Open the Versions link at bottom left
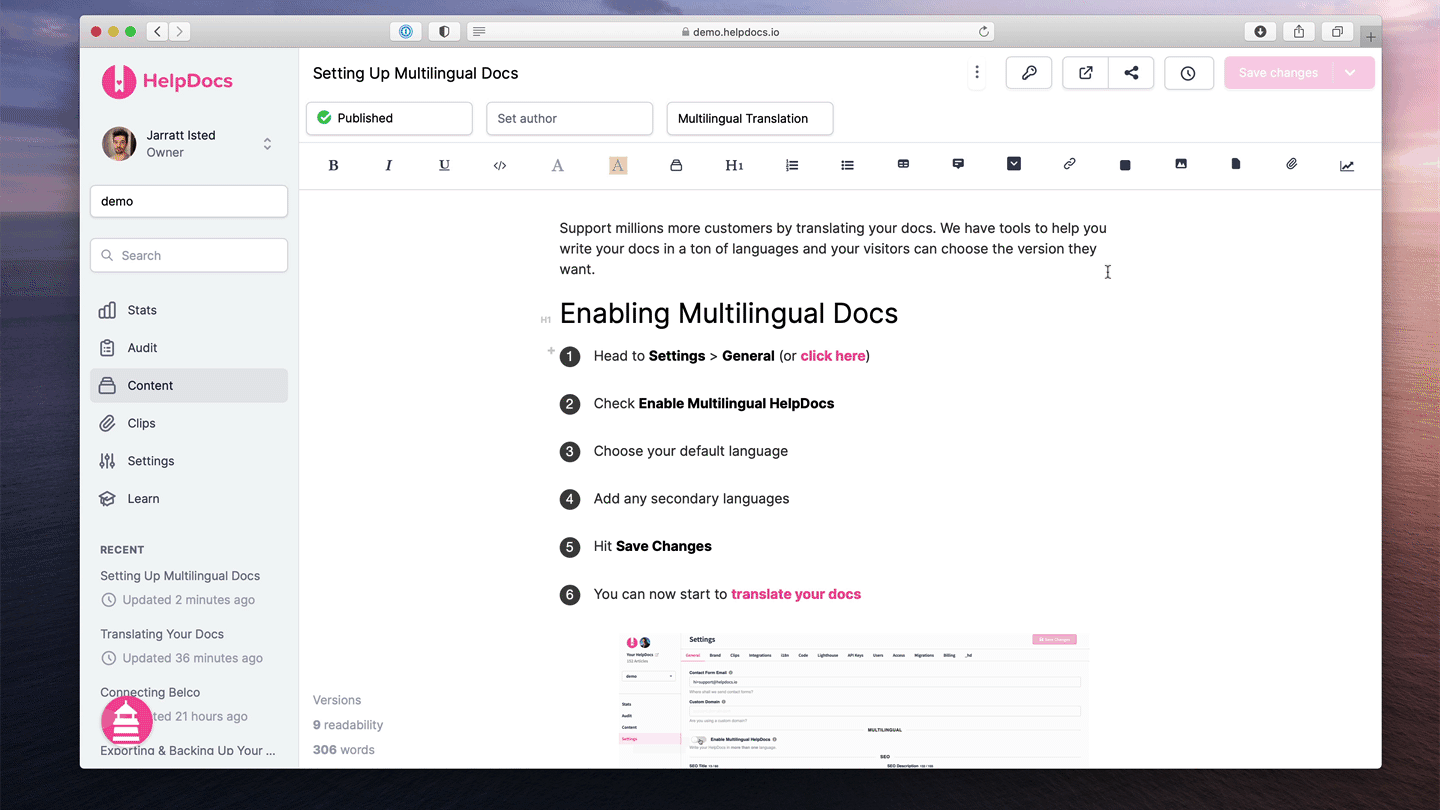This screenshot has height=810, width=1440. click(x=337, y=700)
